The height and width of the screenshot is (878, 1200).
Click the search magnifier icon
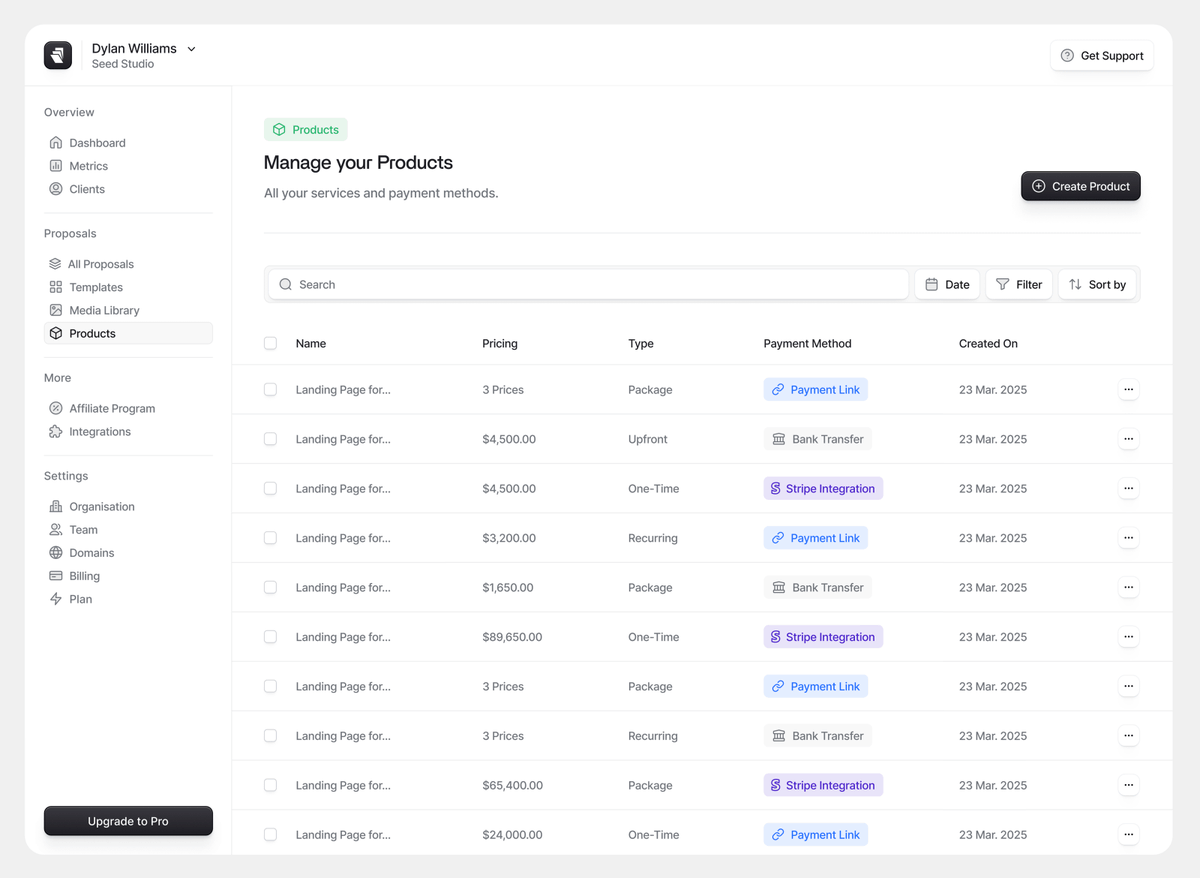(x=286, y=284)
